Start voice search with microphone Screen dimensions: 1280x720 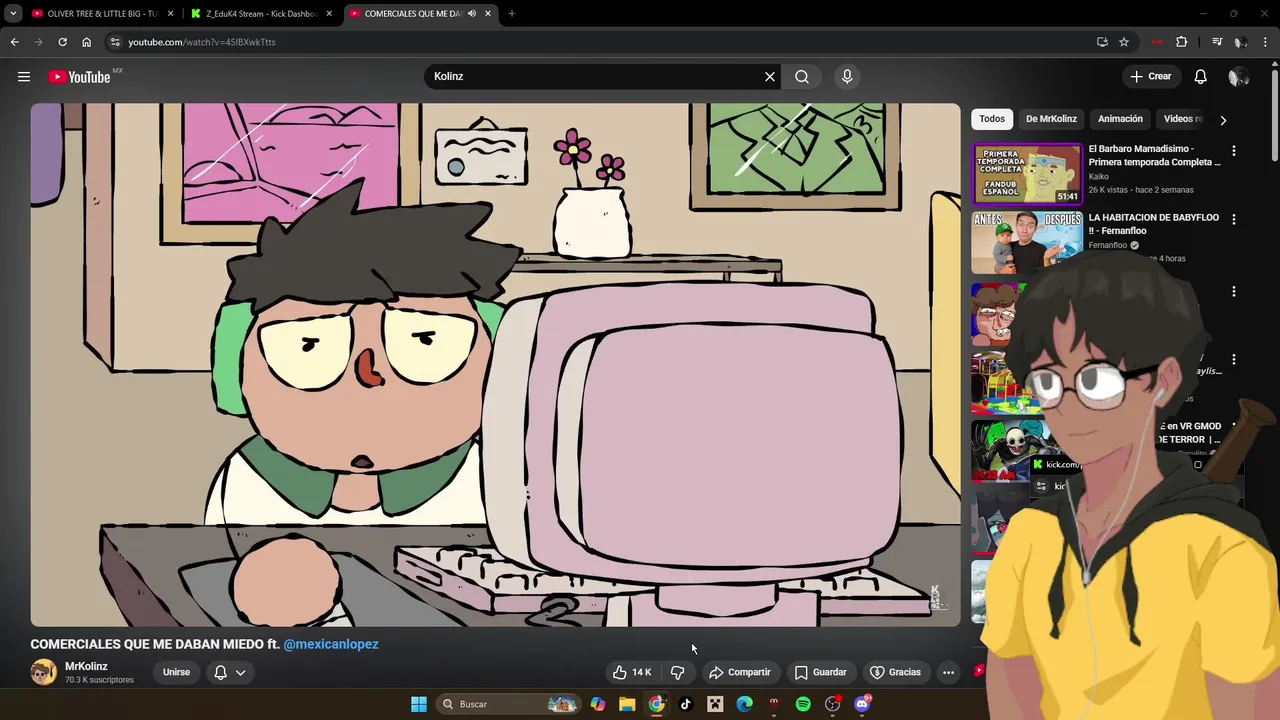click(x=847, y=77)
